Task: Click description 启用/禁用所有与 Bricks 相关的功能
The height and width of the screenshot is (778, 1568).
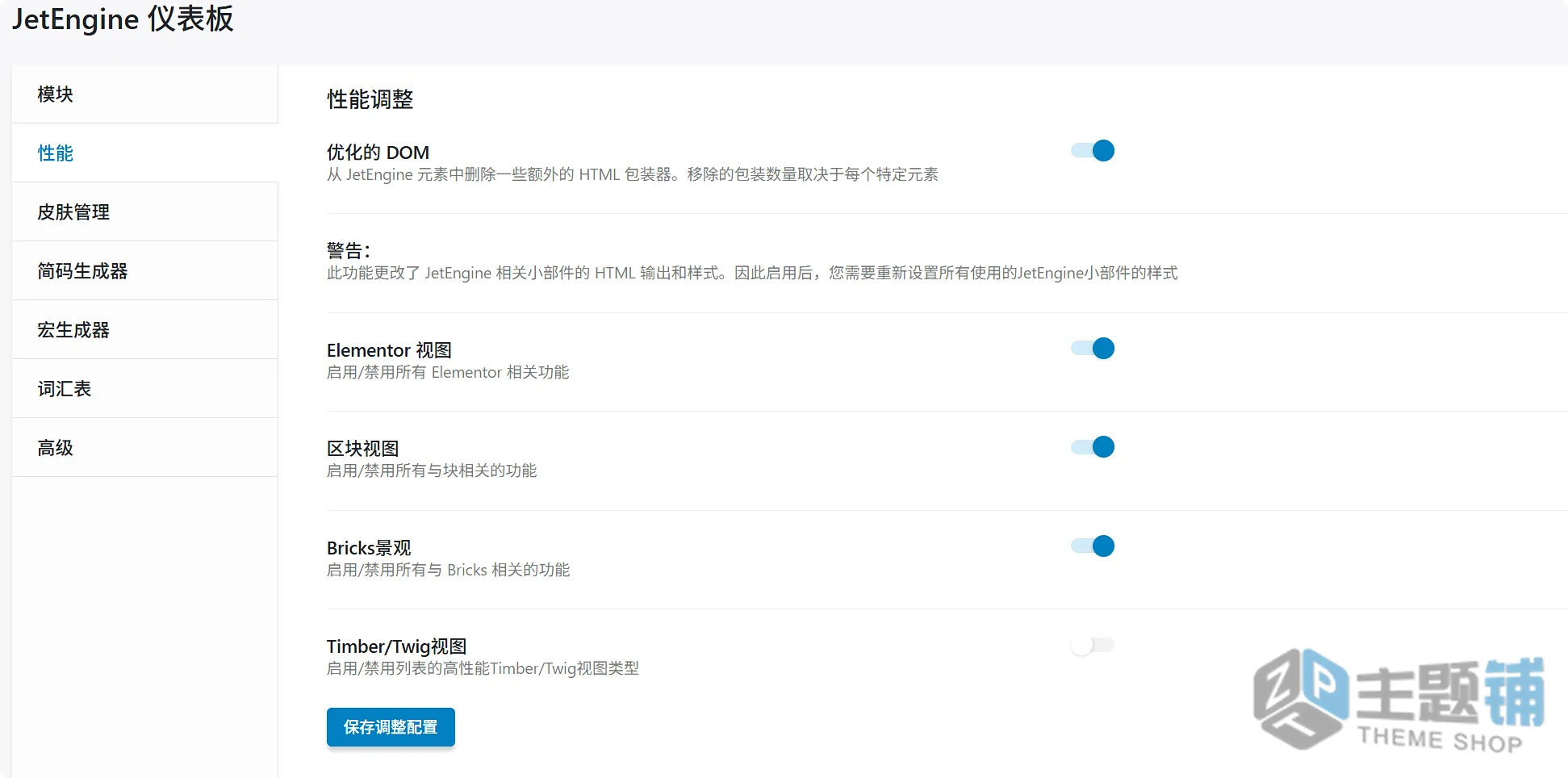Action: pyautogui.click(x=448, y=570)
